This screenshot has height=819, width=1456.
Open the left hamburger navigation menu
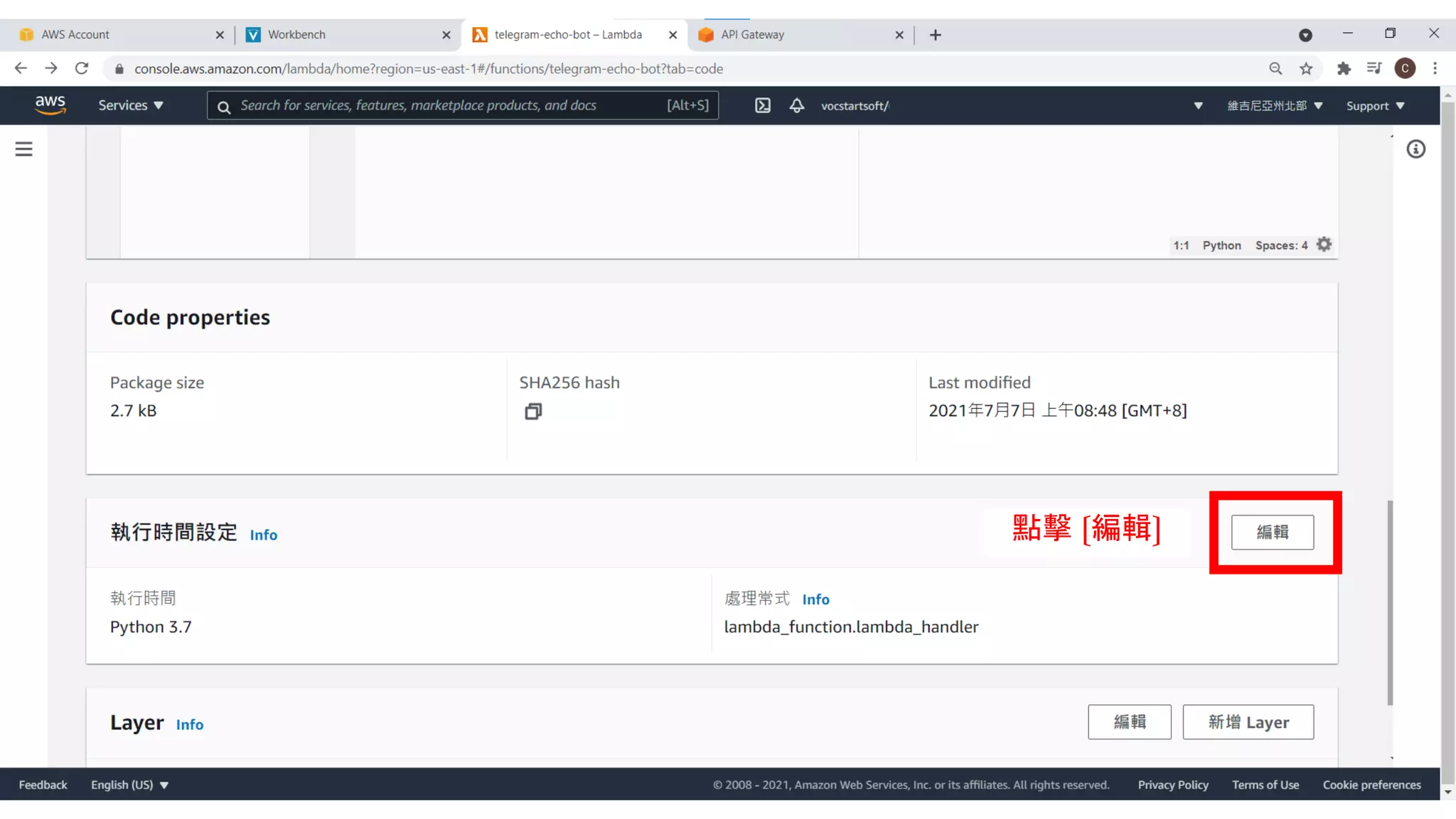click(23, 149)
